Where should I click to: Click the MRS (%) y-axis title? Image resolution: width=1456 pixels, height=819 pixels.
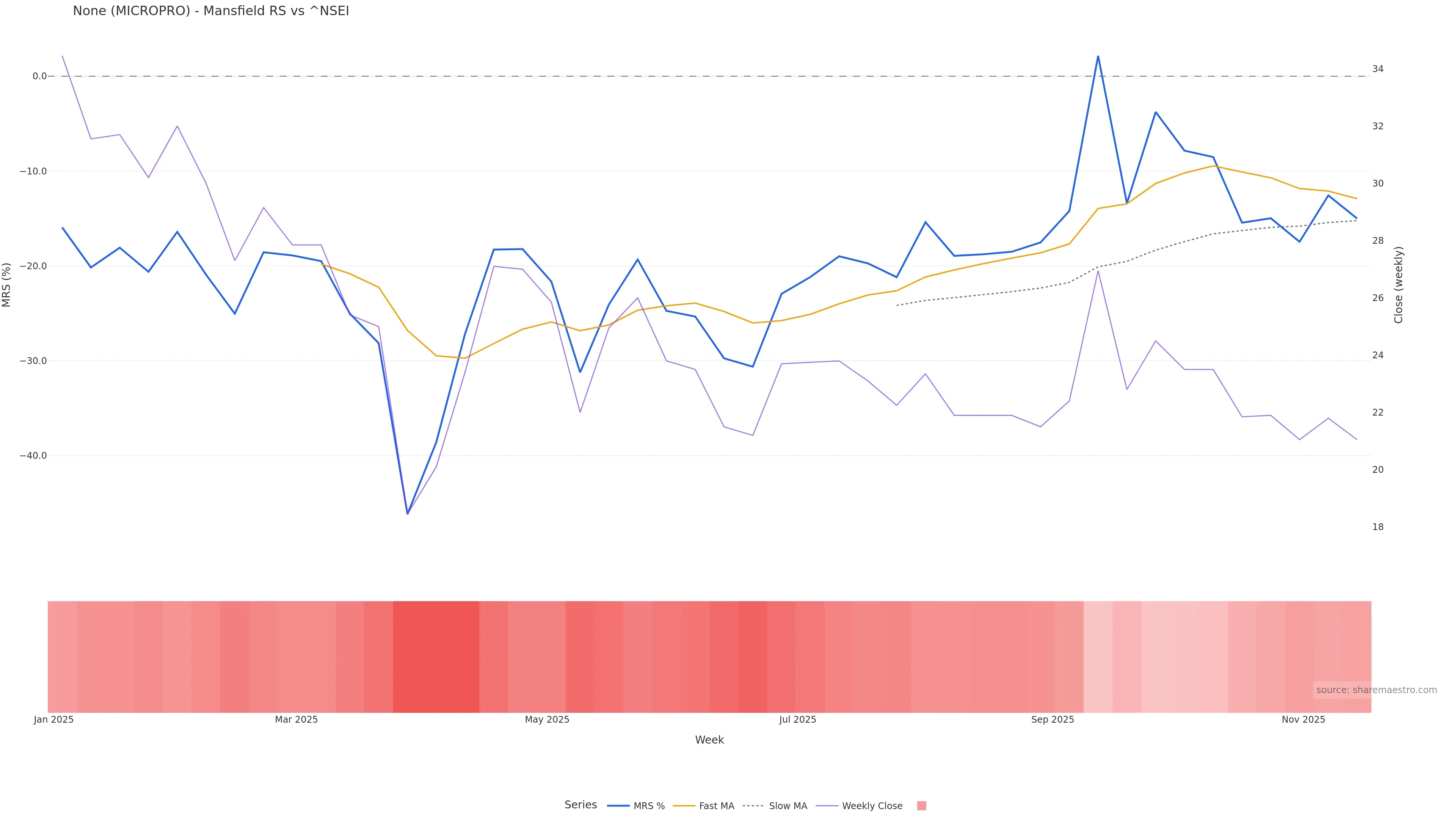7,285
